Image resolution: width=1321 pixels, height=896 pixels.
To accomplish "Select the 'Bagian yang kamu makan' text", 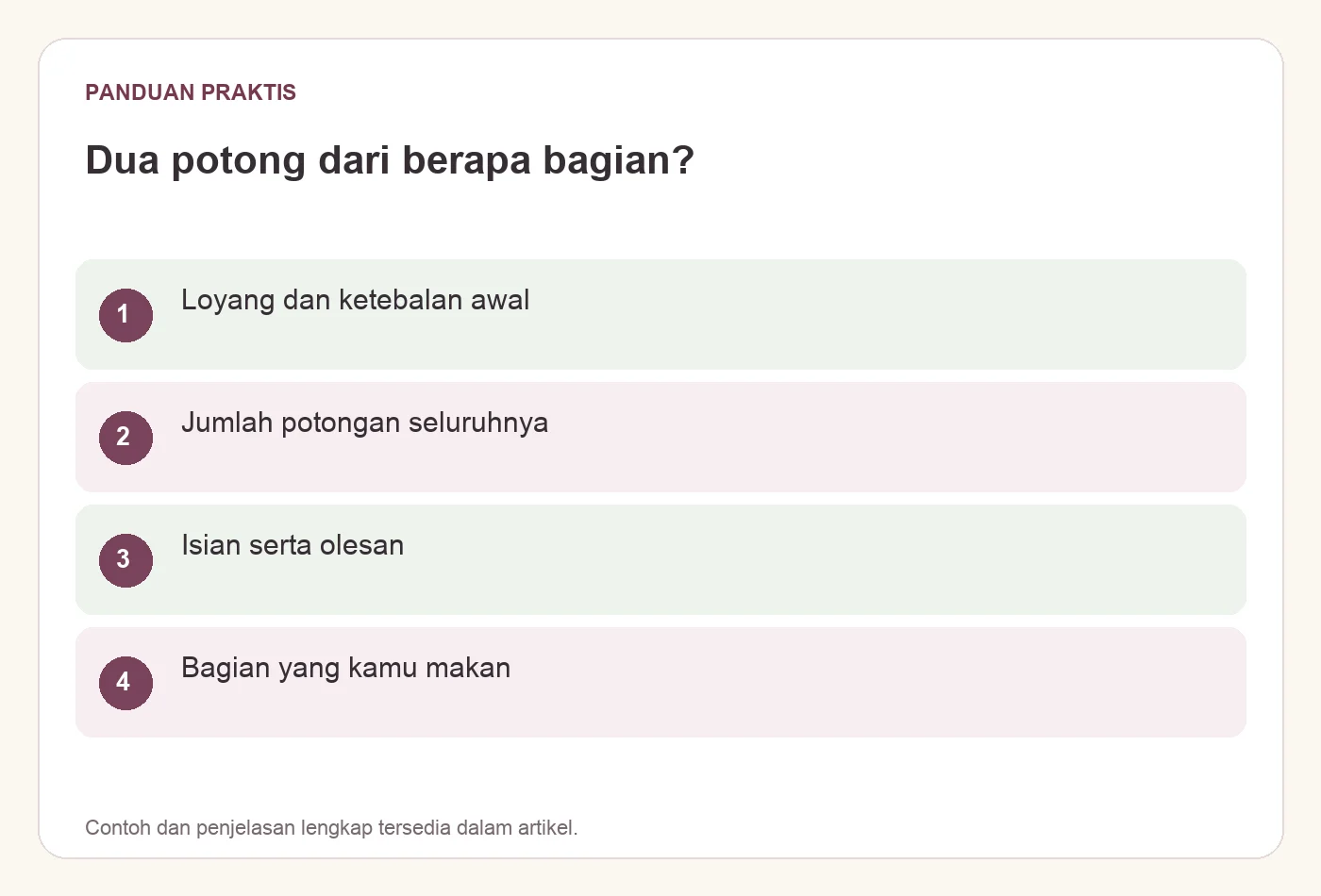I will pyautogui.click(x=345, y=668).
